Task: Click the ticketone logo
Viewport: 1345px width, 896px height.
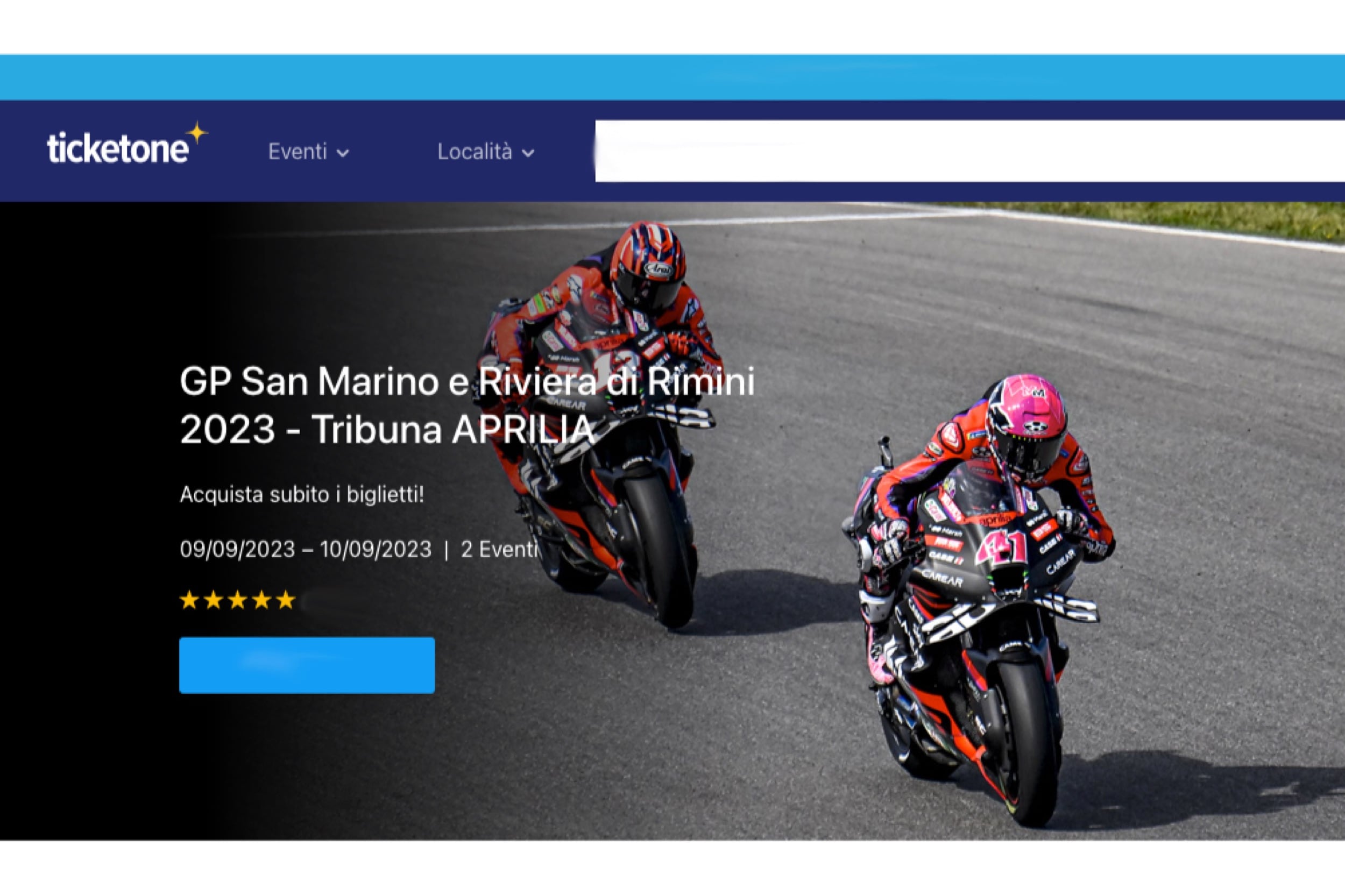Action: [118, 148]
